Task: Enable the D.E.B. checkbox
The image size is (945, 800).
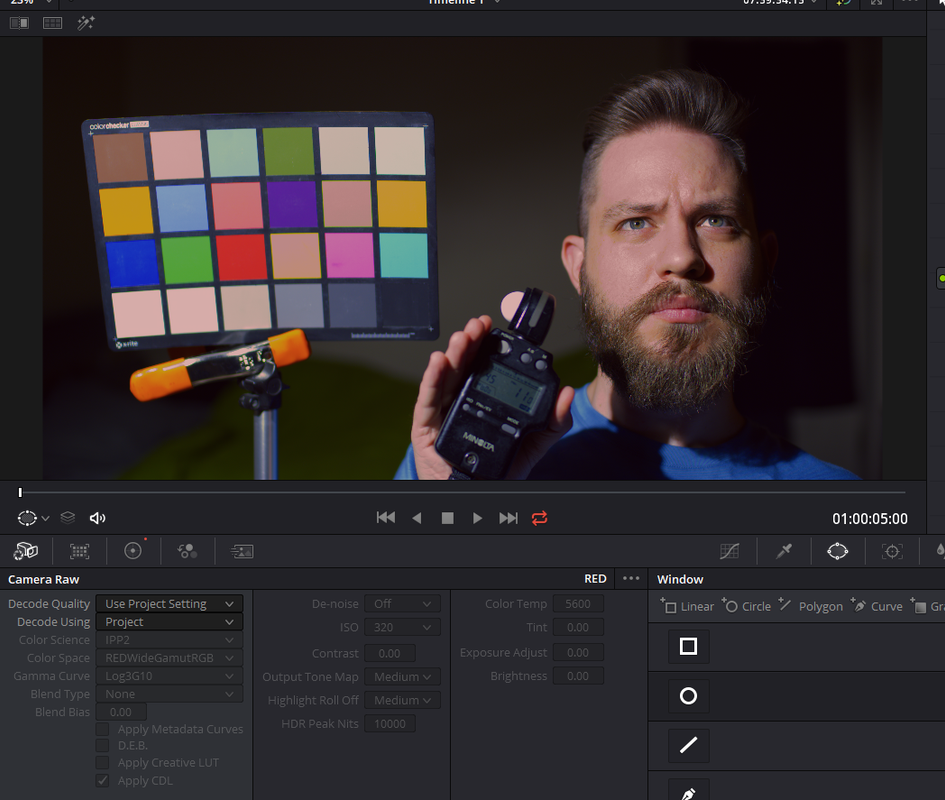Action: 102,746
